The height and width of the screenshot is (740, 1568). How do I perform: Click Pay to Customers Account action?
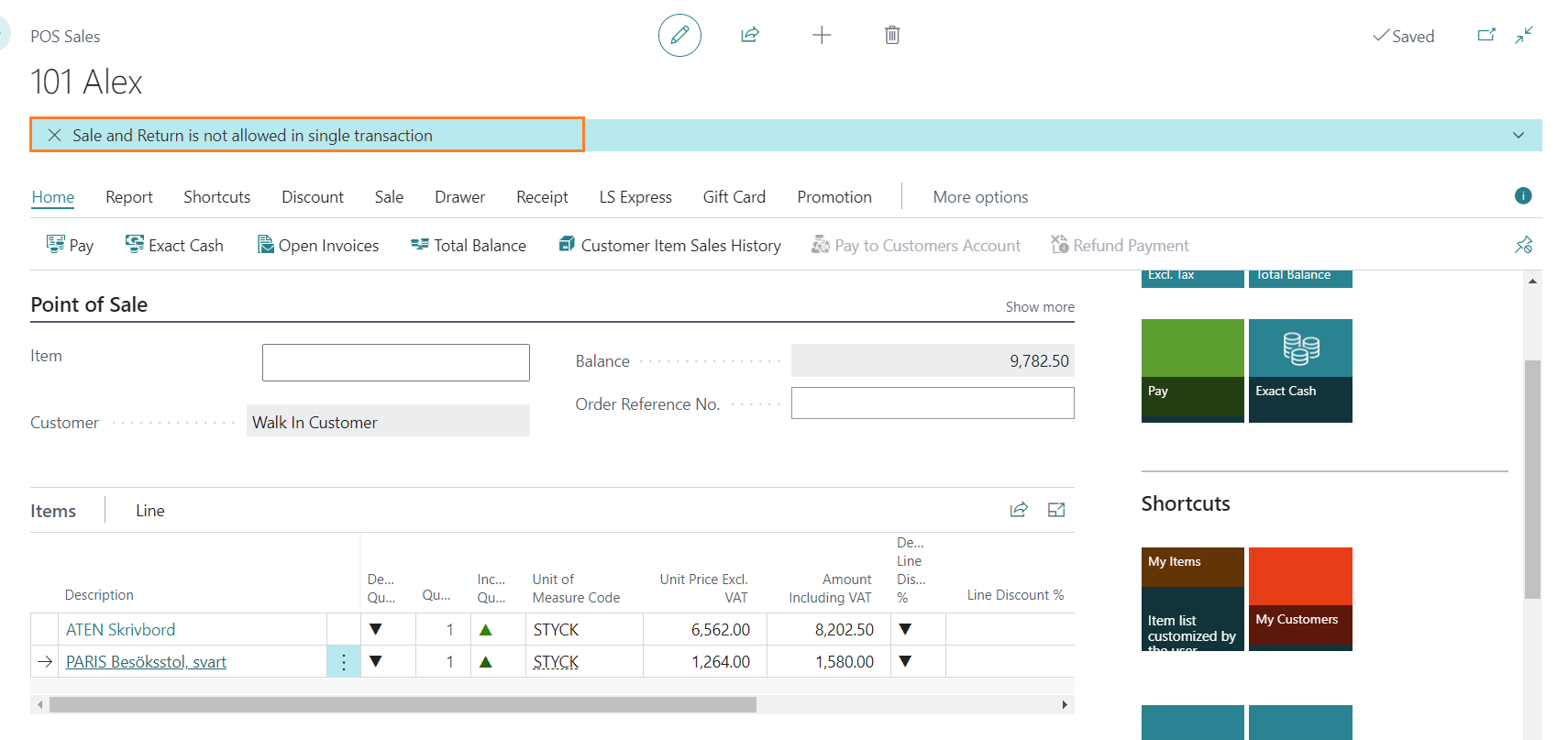coord(916,245)
